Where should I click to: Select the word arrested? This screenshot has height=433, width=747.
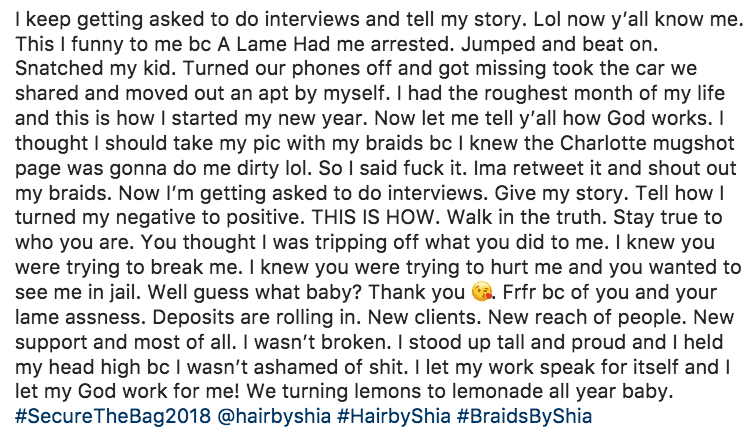click(412, 44)
